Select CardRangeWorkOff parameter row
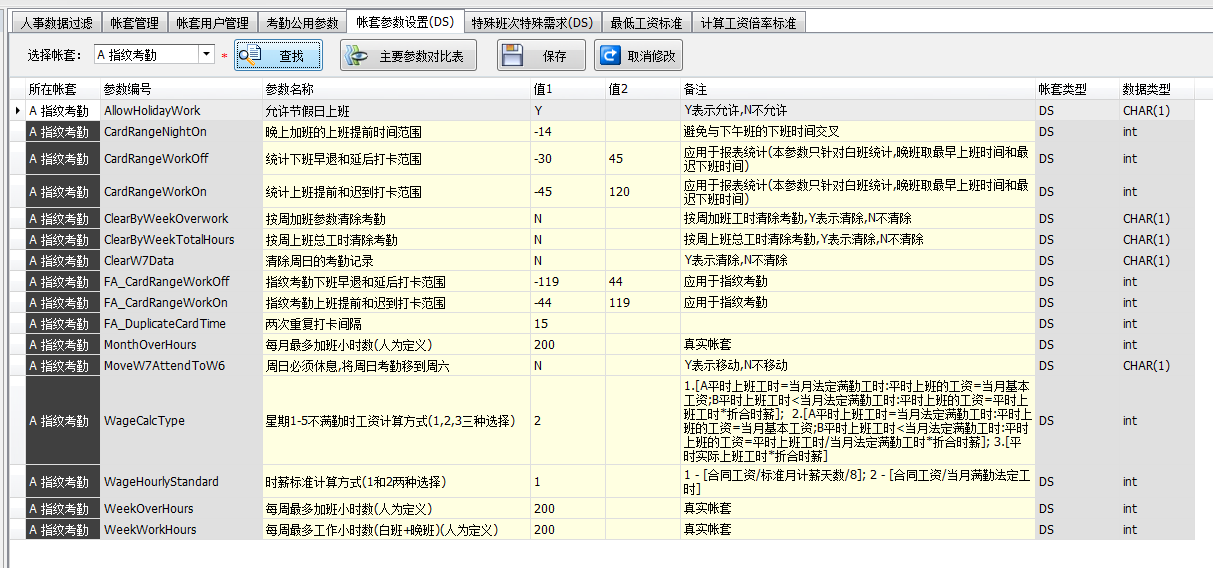Image resolution: width=1213 pixels, height=568 pixels. (181, 158)
